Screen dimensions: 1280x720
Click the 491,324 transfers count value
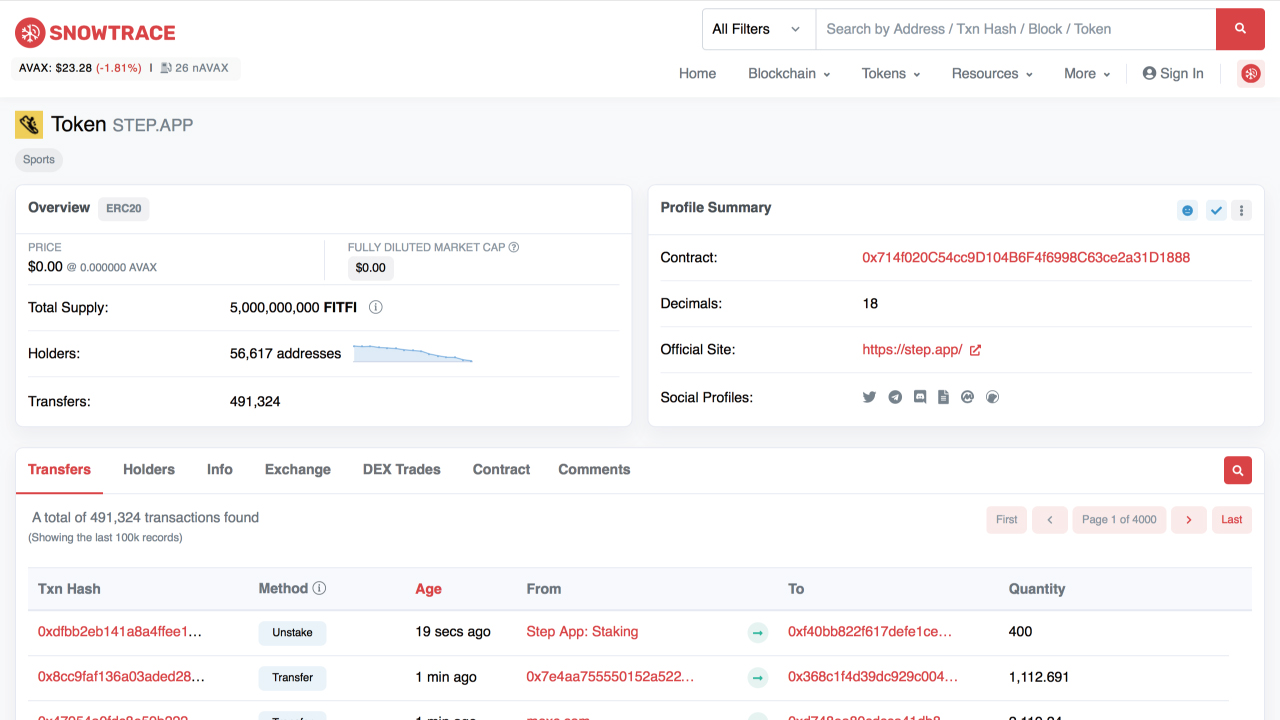(x=255, y=401)
